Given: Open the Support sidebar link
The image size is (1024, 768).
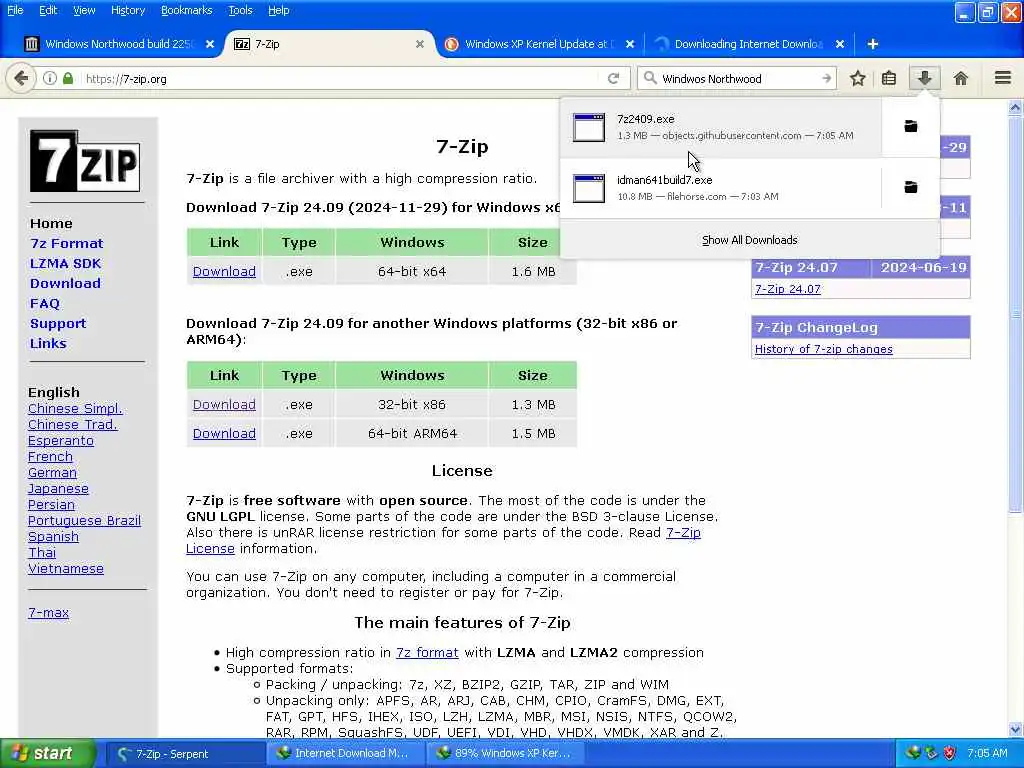Looking at the screenshot, I should 57,323.
